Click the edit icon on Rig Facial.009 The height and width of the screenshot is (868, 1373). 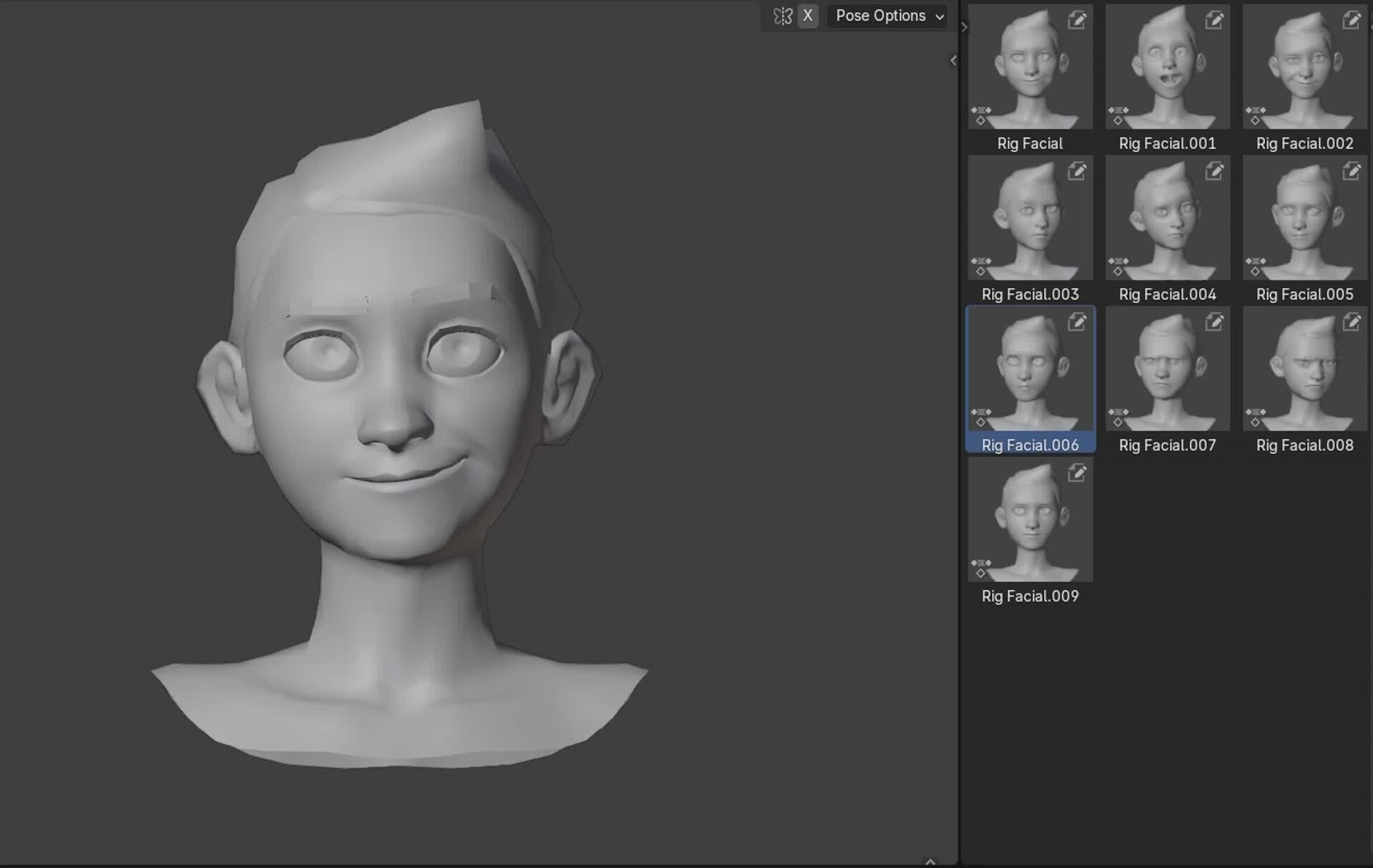[x=1078, y=474]
